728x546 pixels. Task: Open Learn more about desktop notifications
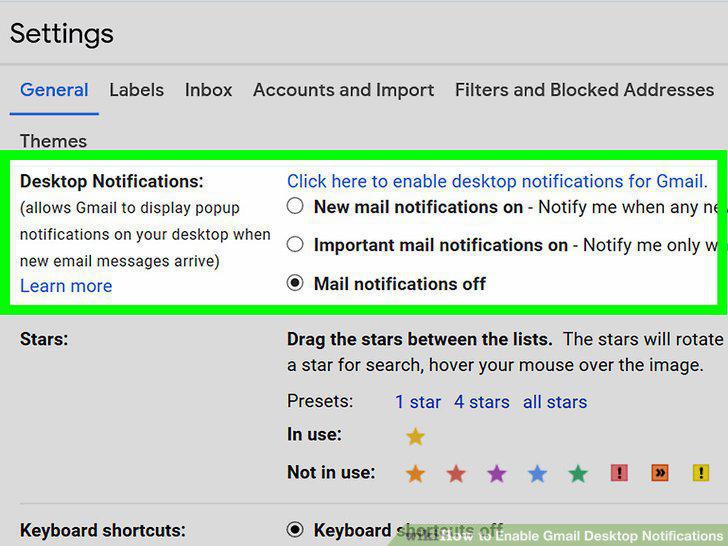[66, 286]
